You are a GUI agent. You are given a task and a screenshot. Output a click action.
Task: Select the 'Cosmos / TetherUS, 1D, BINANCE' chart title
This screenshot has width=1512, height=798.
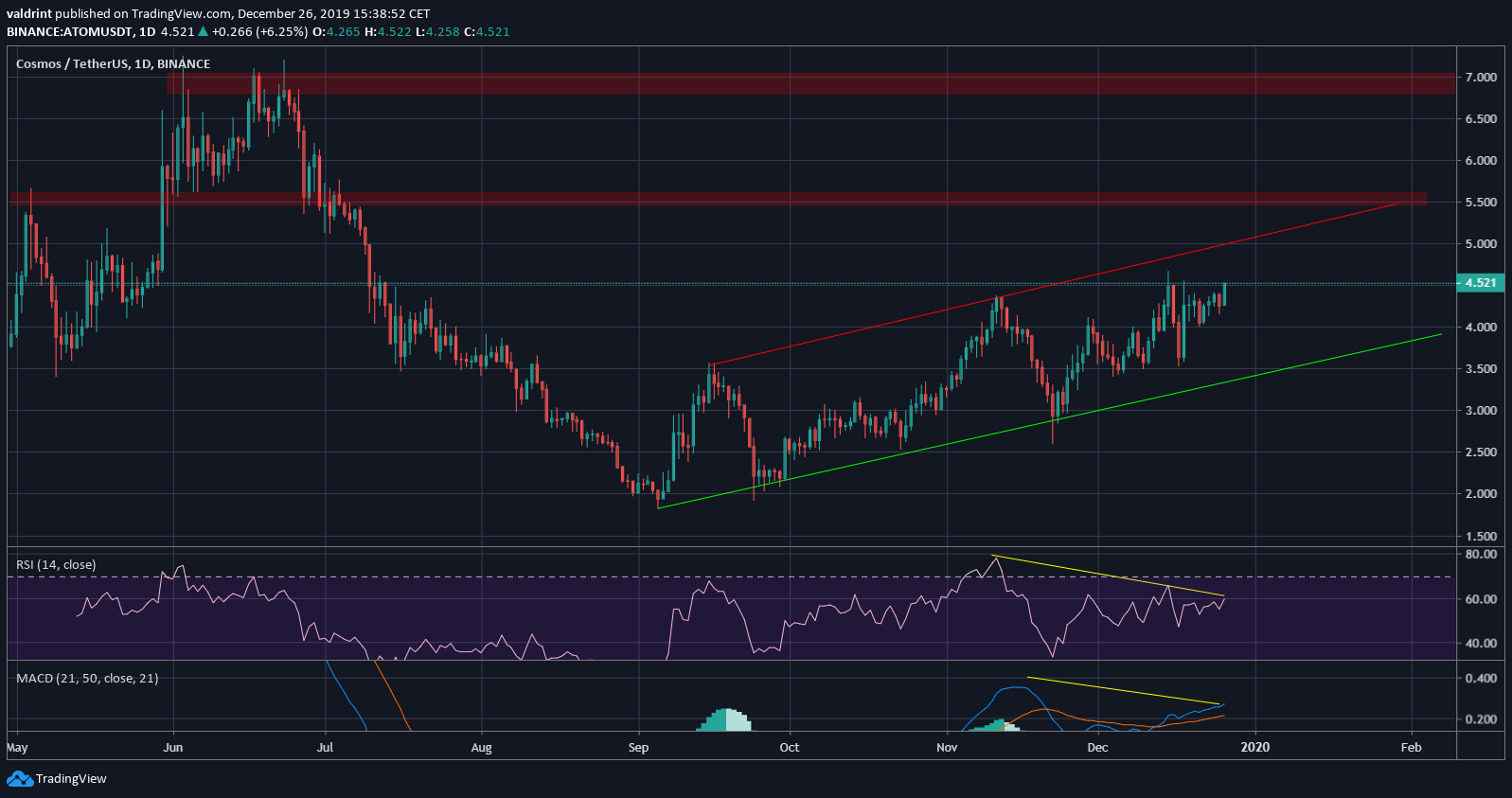114,63
